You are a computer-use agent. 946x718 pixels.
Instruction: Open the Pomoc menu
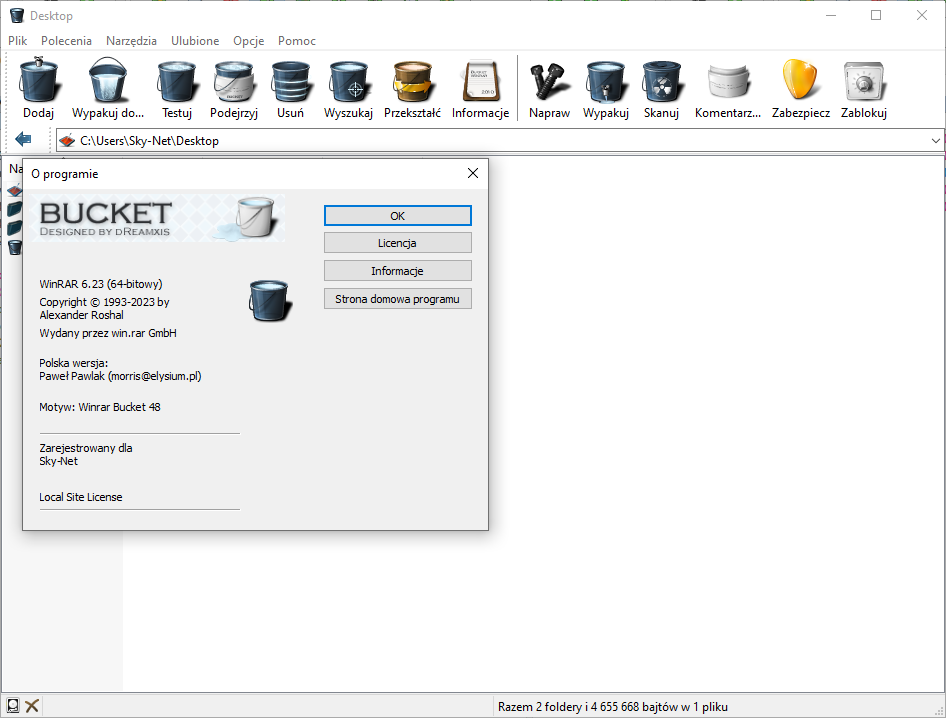click(x=297, y=40)
